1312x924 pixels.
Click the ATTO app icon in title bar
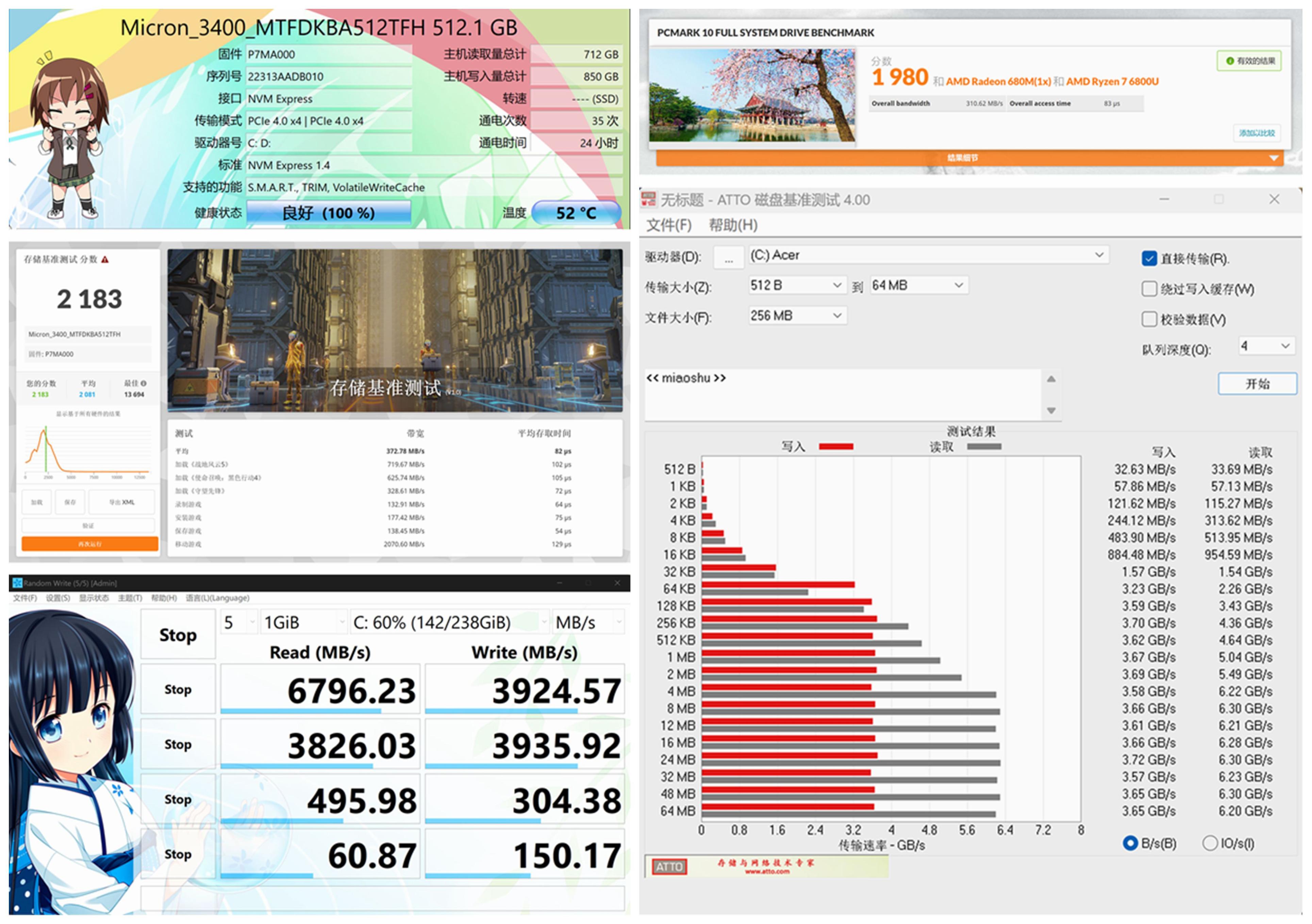click(x=649, y=199)
